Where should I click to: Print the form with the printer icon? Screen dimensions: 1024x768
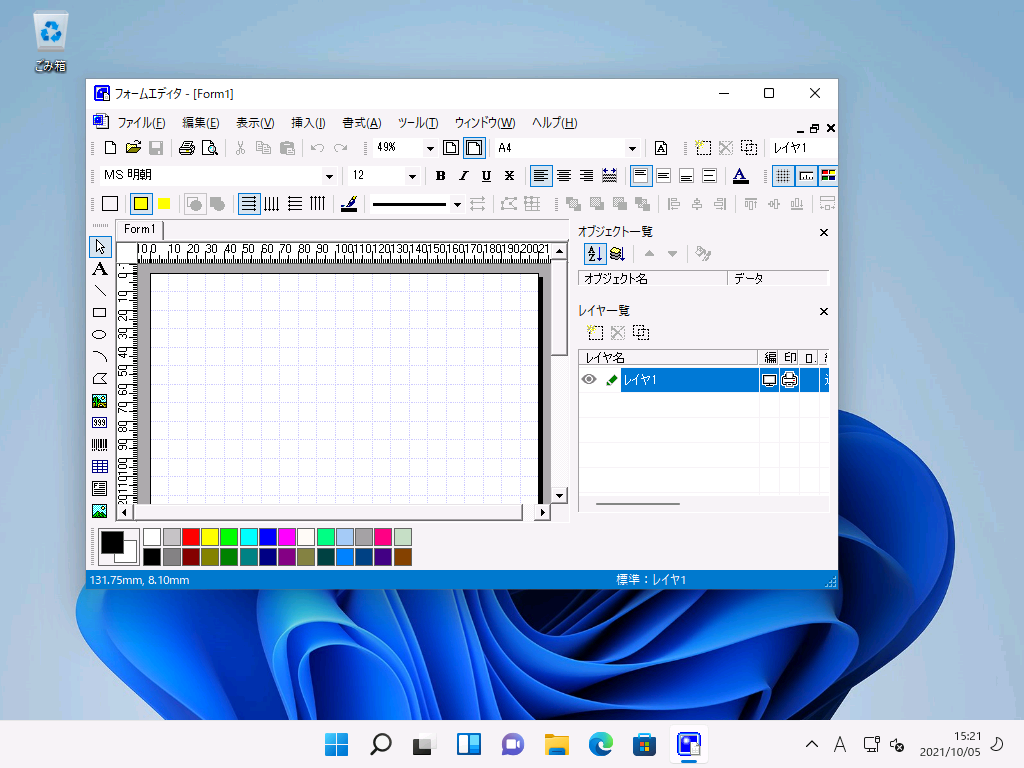(187, 148)
